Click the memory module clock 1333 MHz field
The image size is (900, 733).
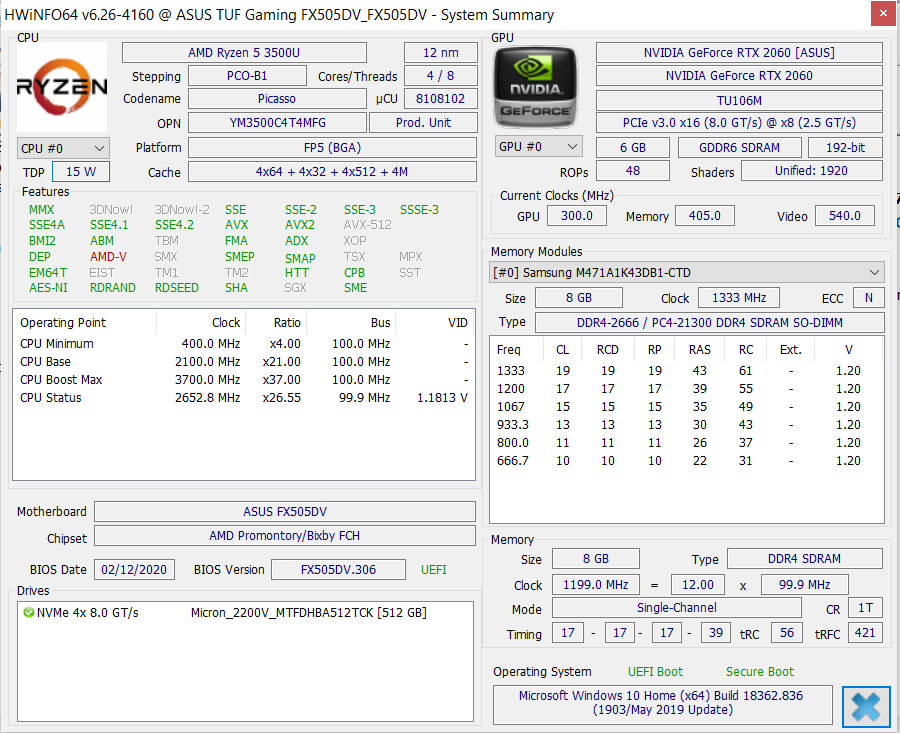click(739, 297)
